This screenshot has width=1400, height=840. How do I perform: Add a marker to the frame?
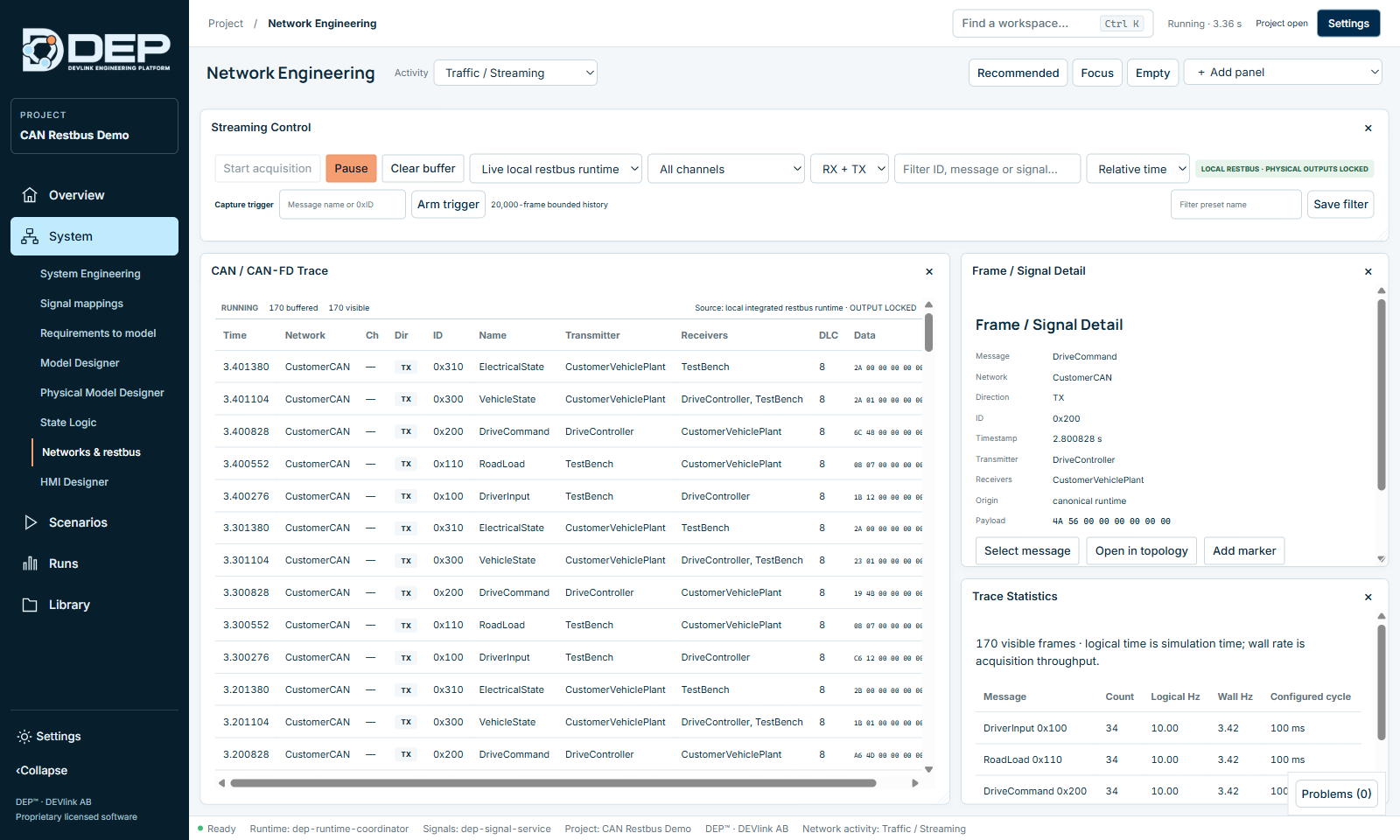(1244, 551)
